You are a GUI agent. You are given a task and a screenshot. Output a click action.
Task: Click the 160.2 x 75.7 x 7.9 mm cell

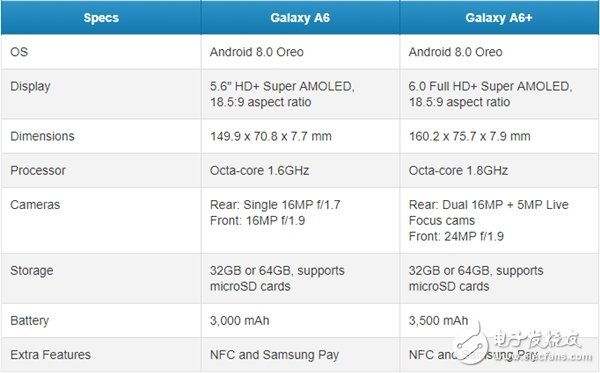499,136
